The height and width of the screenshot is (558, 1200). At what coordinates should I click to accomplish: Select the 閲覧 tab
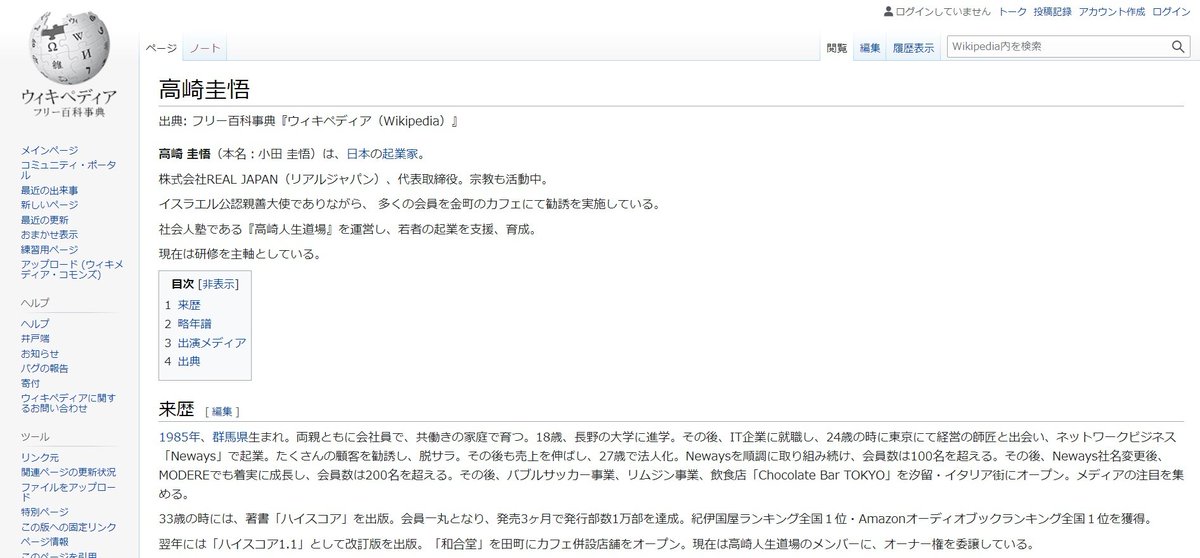(836, 48)
